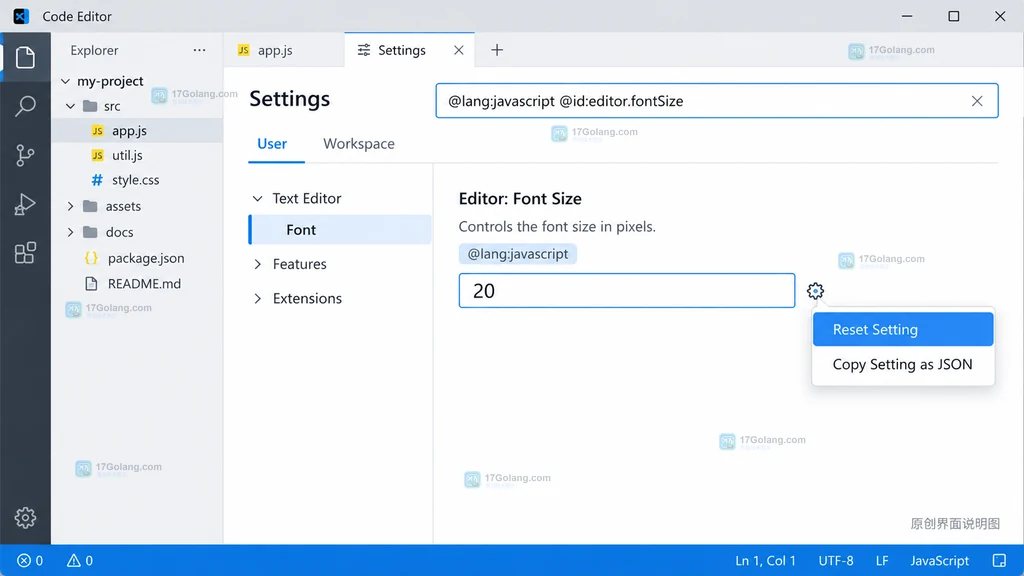Close the Settings tab
This screenshot has height=576, width=1024.
point(458,50)
